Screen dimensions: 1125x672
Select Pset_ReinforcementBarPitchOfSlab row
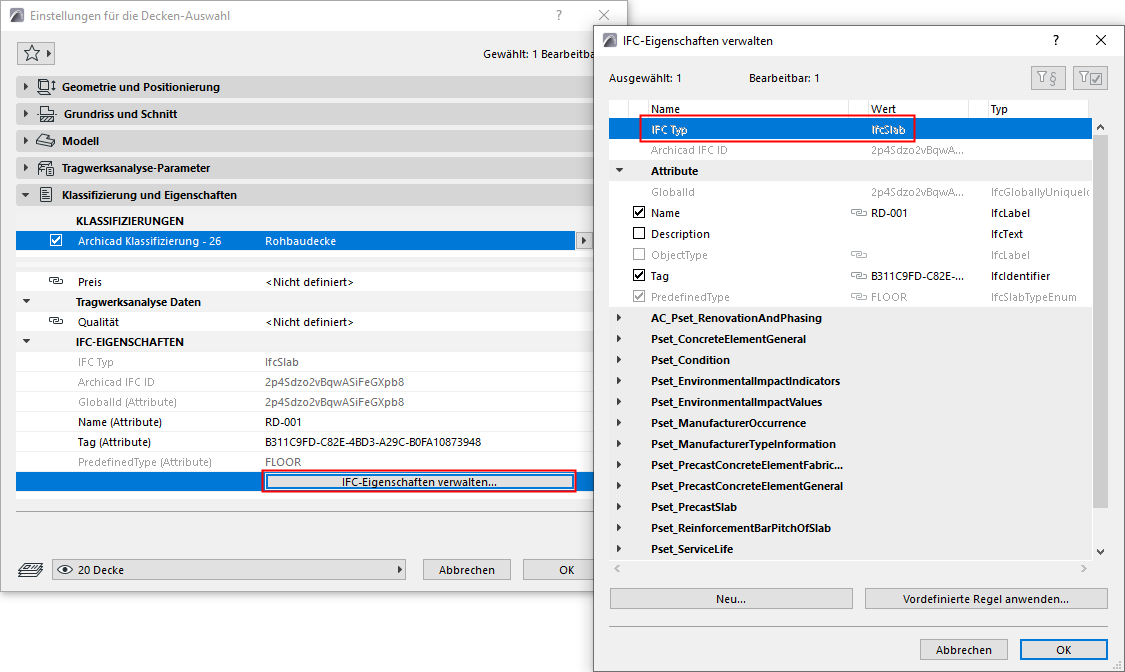[850, 528]
